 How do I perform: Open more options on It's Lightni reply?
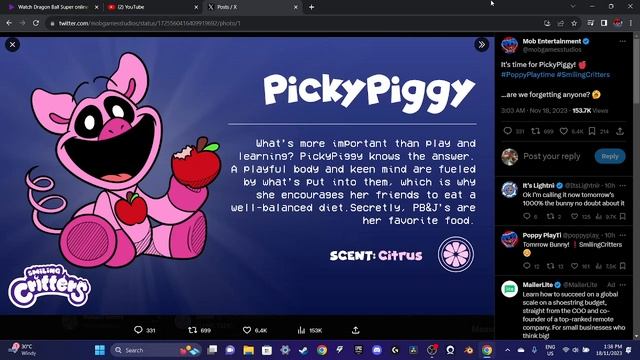click(x=622, y=185)
